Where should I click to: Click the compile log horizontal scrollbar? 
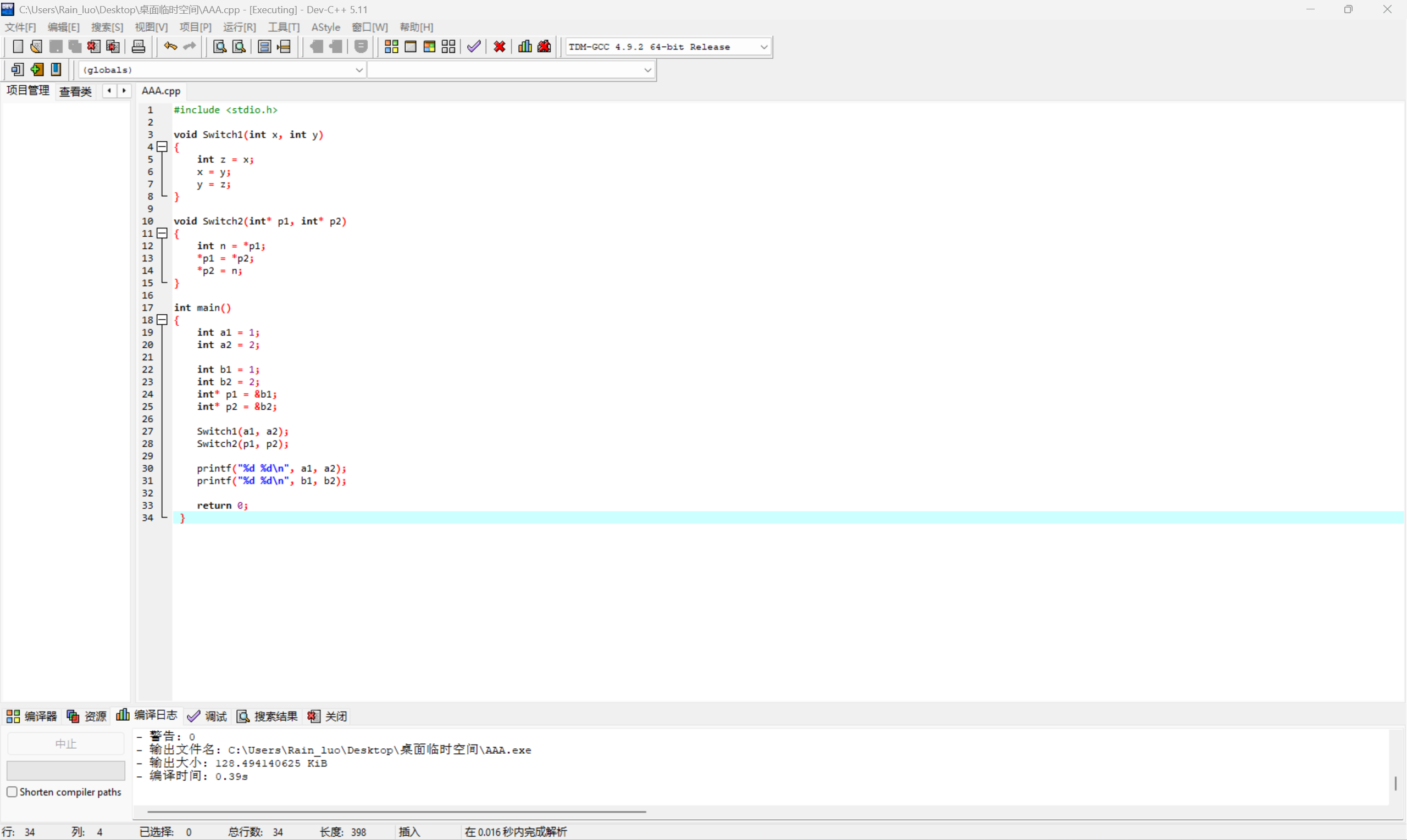coord(396,811)
